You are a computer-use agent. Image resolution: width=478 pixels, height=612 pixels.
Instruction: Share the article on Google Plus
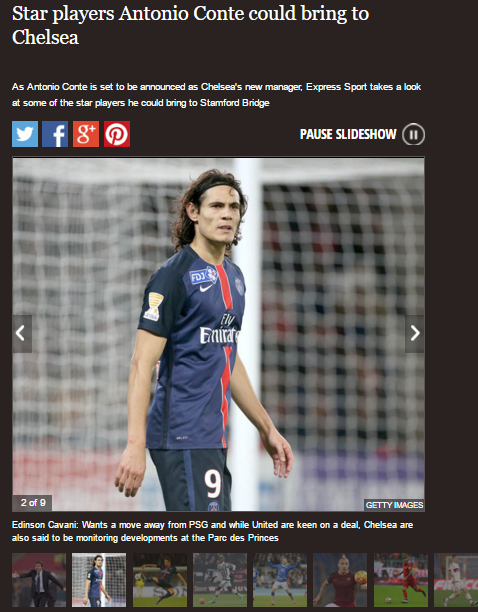(86, 134)
